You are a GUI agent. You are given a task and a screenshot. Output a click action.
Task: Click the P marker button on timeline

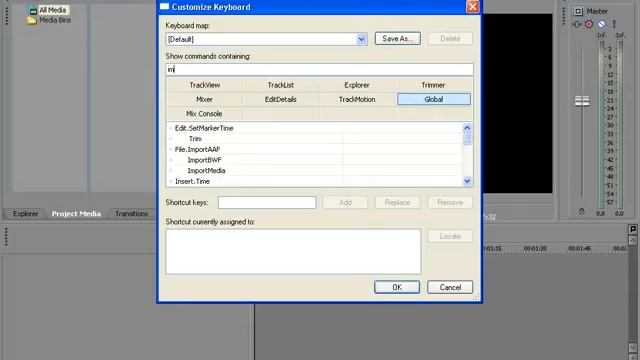point(632,229)
